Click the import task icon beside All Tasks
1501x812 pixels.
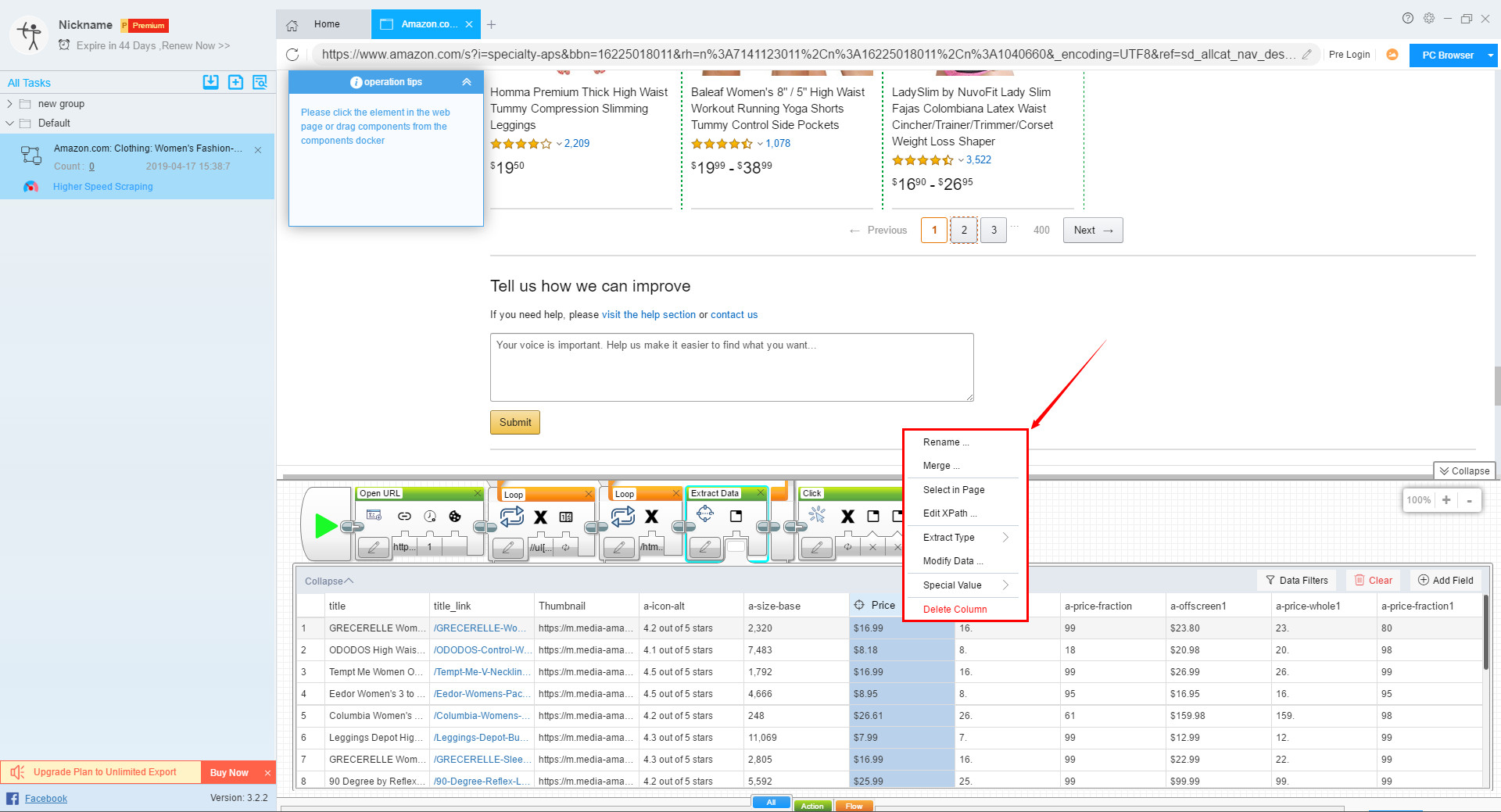click(211, 82)
